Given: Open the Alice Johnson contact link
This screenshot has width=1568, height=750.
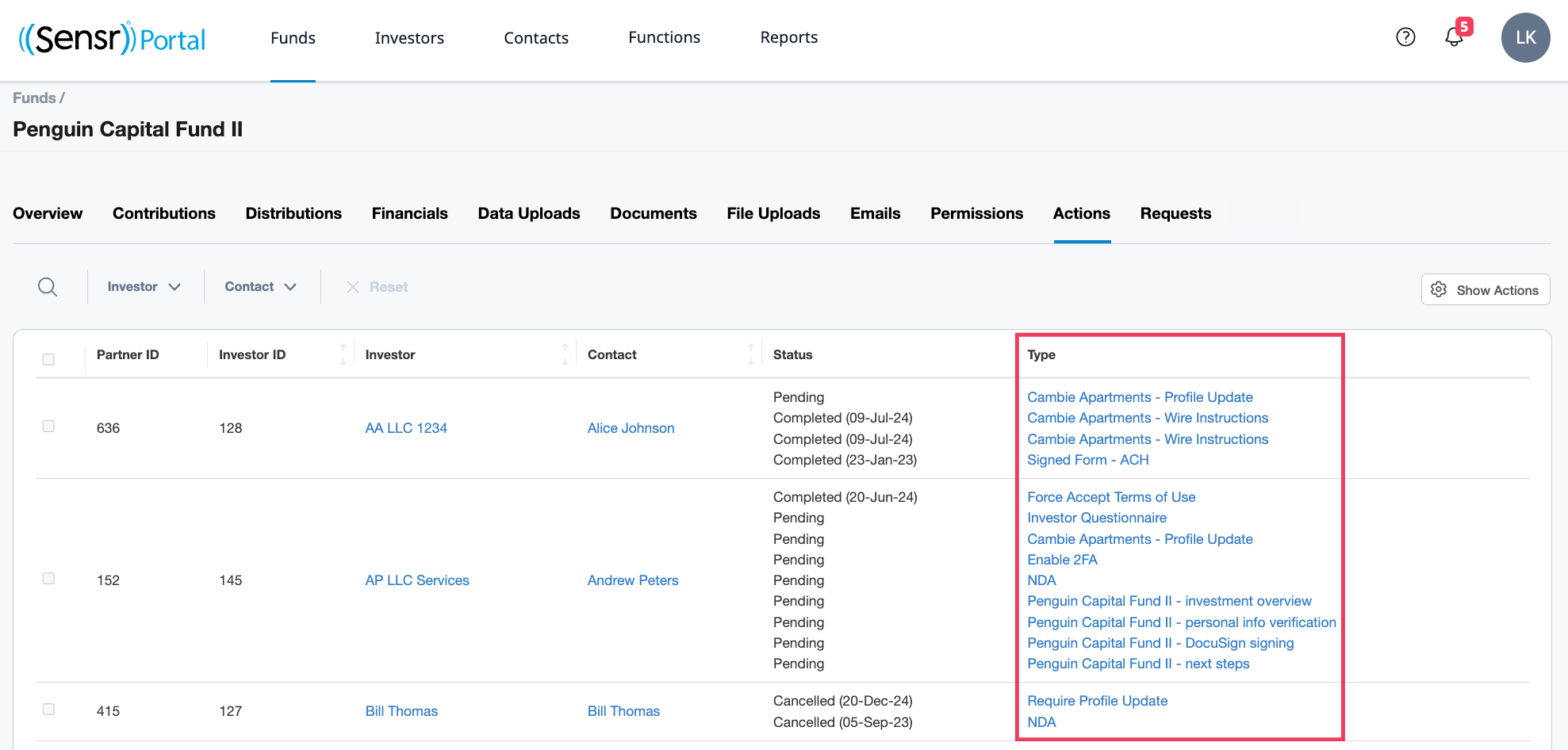Looking at the screenshot, I should coord(631,428).
